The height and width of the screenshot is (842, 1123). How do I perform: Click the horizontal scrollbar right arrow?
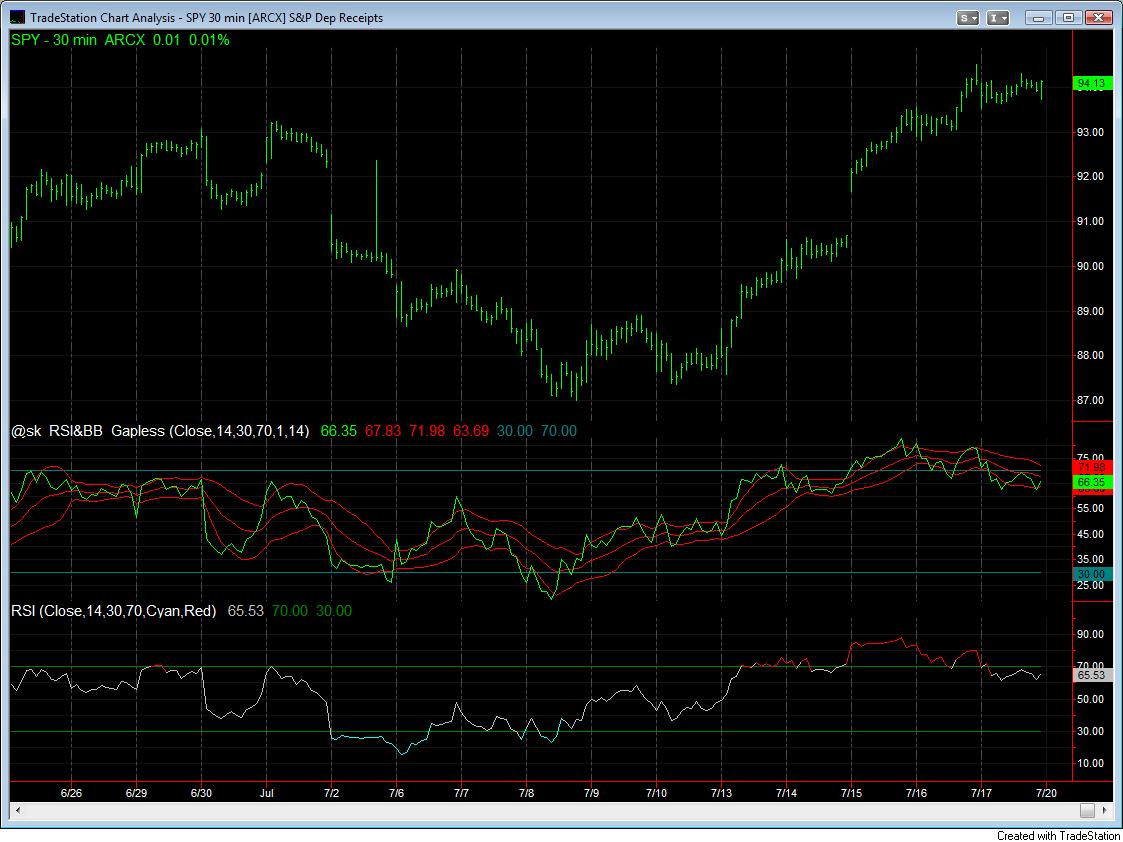click(1104, 810)
